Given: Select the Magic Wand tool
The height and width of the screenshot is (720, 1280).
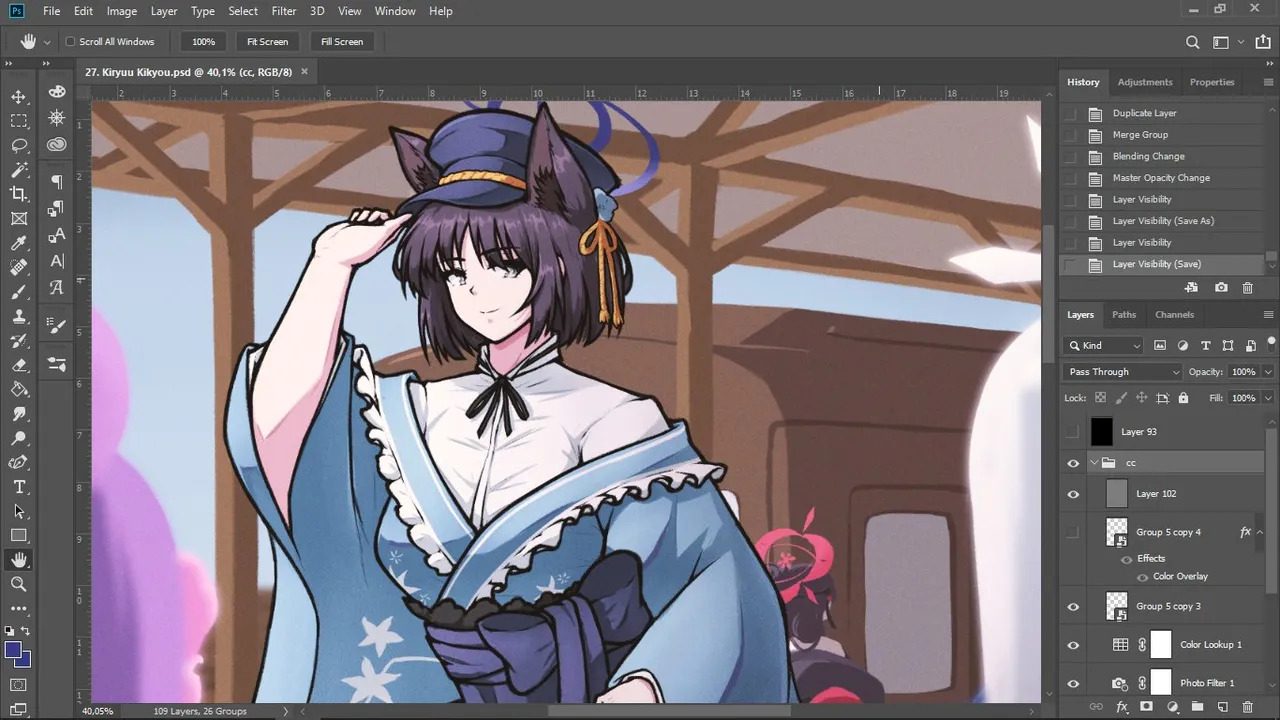Looking at the screenshot, I should click(19, 170).
